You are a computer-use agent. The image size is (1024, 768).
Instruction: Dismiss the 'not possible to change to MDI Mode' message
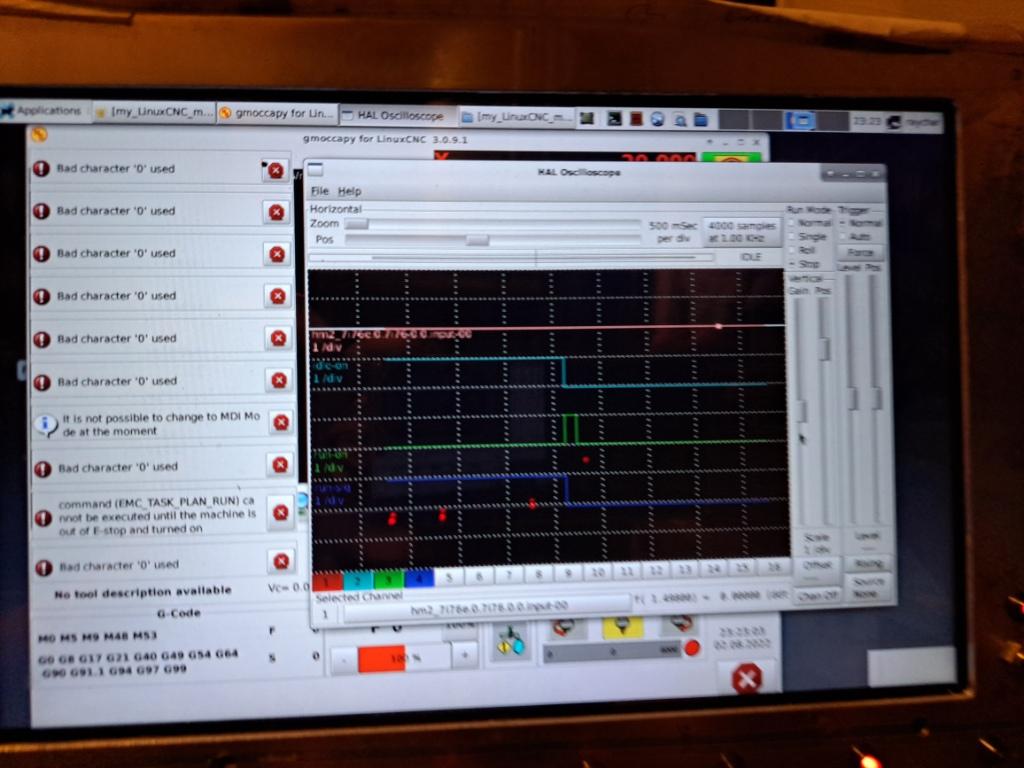pyautogui.click(x=281, y=423)
